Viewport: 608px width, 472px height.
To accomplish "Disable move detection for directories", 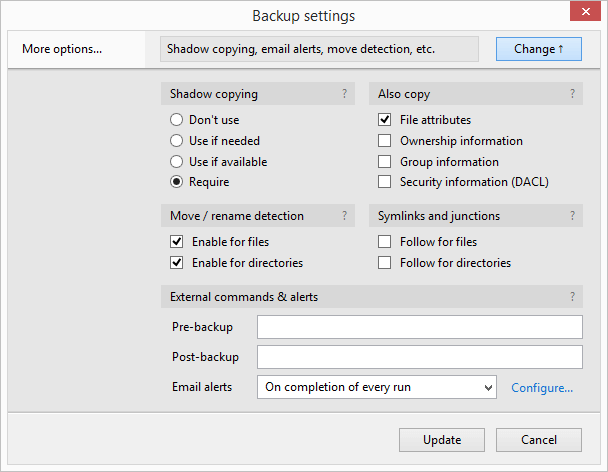I will point(177,263).
